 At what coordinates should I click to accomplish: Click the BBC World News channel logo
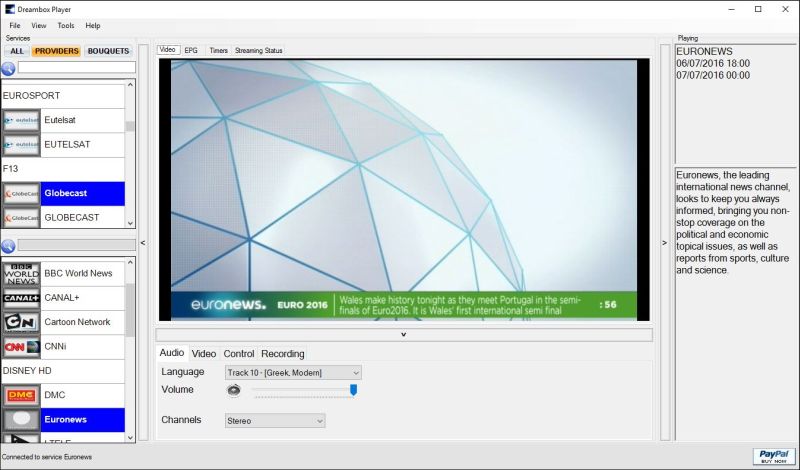(21, 274)
